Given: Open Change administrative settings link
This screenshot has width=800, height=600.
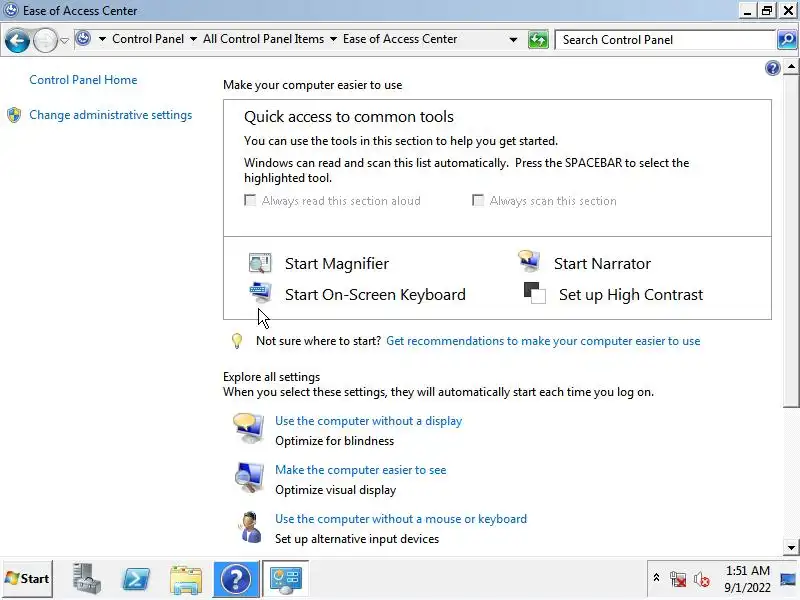Looking at the screenshot, I should [x=111, y=115].
